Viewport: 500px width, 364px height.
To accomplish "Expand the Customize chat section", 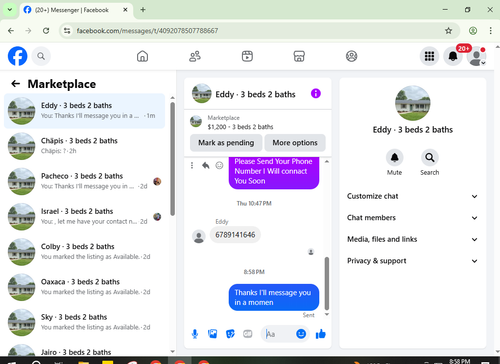I will (413, 196).
